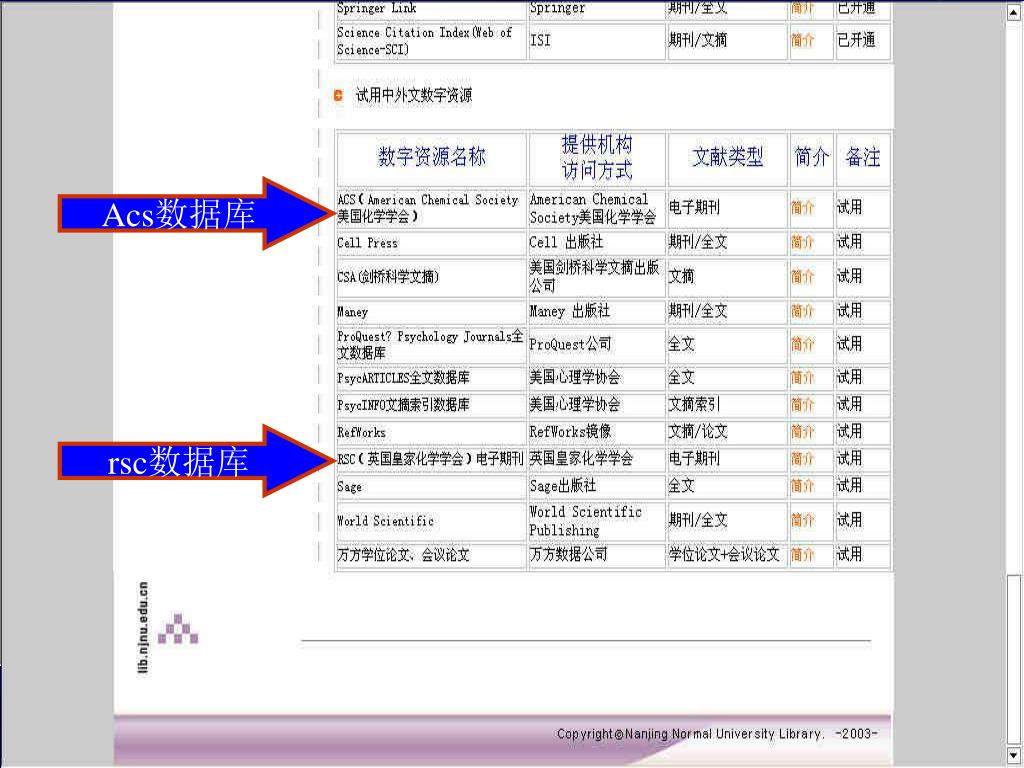Open the 简介 link for Sage row
This screenshot has height=768, width=1024.
click(803, 486)
